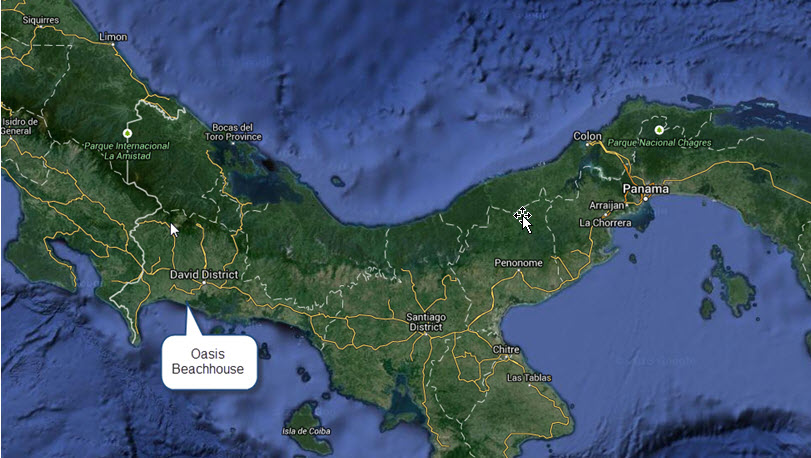
Task: Select the Siquirres town label
Action: [x=40, y=18]
